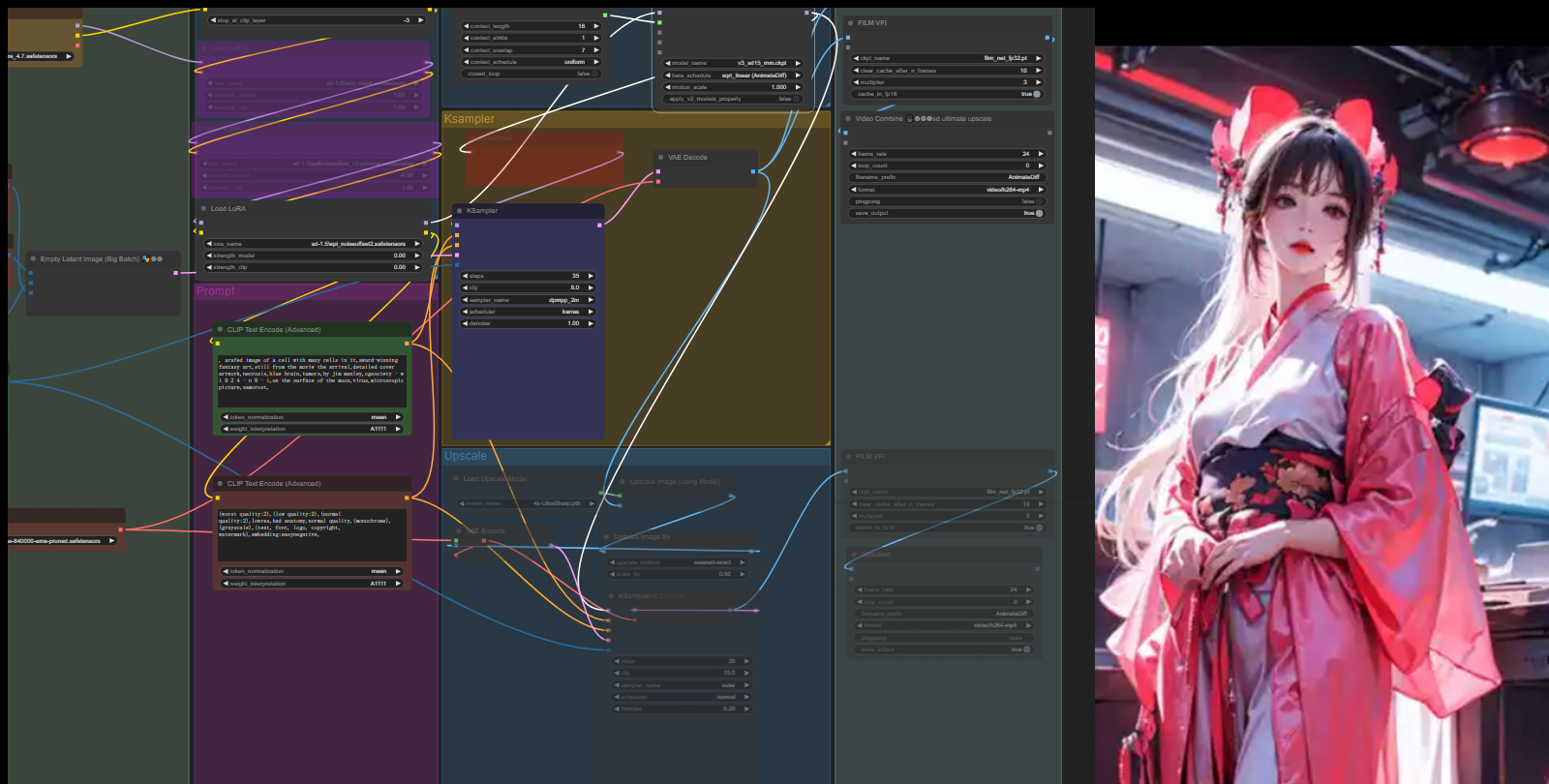The image size is (1549, 784).
Task: Toggle the closed_loop switch
Action: tap(594, 74)
